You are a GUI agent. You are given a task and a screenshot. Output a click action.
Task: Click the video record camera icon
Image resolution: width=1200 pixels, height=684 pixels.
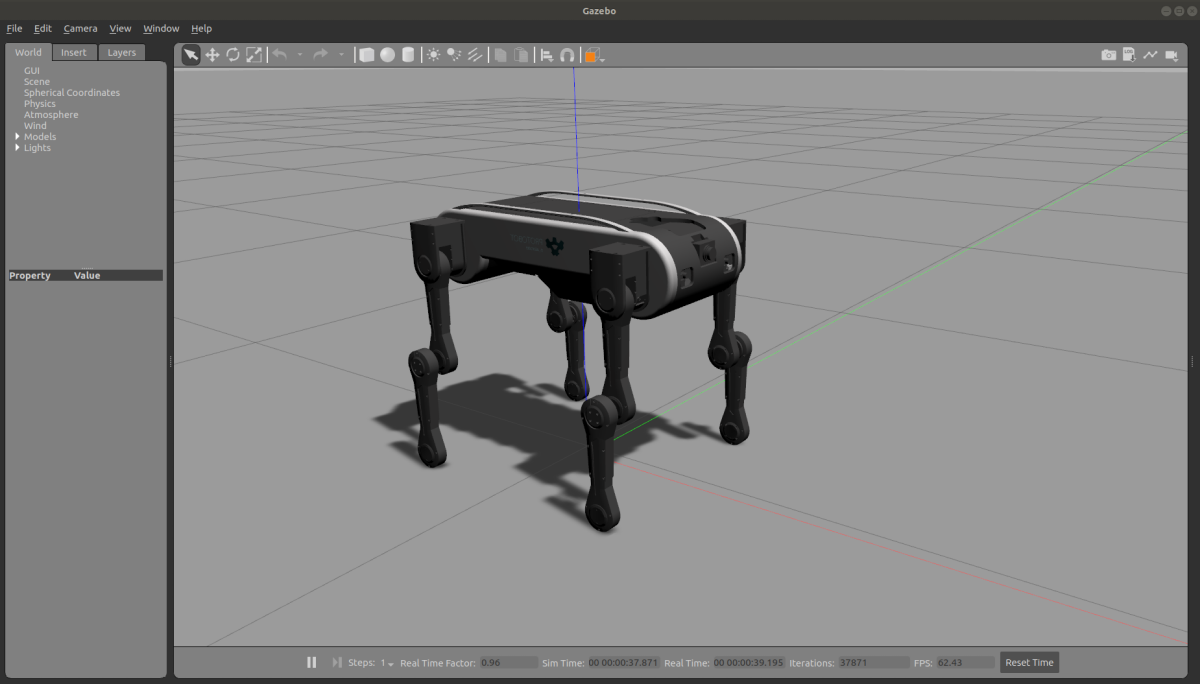pyautogui.click(x=1172, y=55)
